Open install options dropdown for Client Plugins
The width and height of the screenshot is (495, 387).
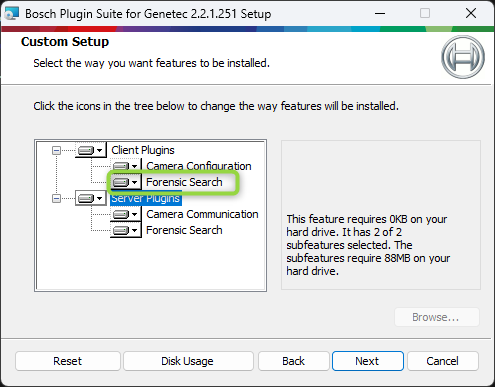[91, 150]
